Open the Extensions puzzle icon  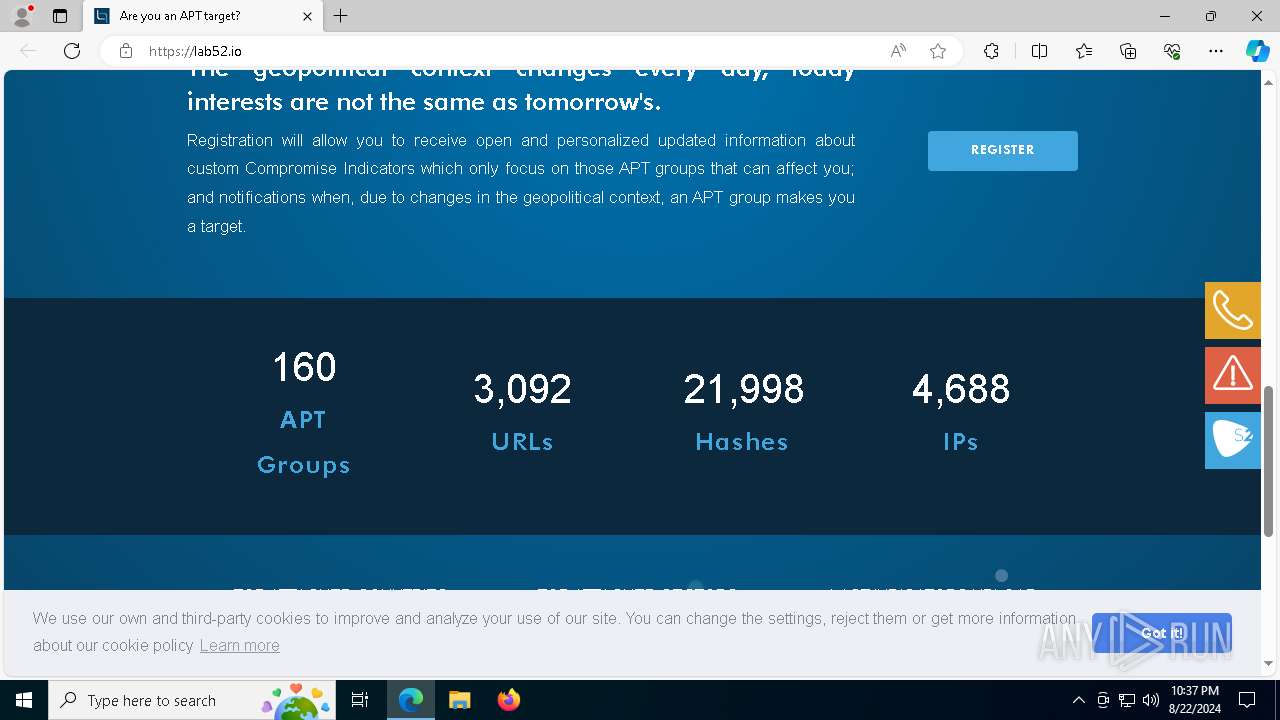991,51
